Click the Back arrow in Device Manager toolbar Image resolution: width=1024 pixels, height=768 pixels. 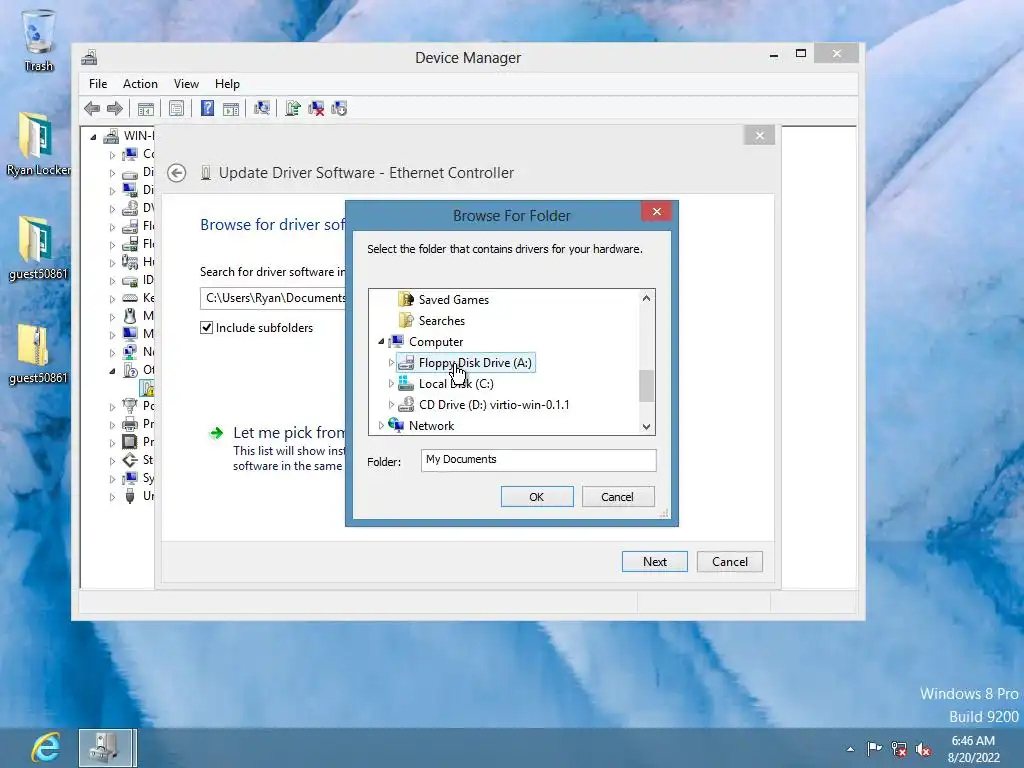coord(92,108)
